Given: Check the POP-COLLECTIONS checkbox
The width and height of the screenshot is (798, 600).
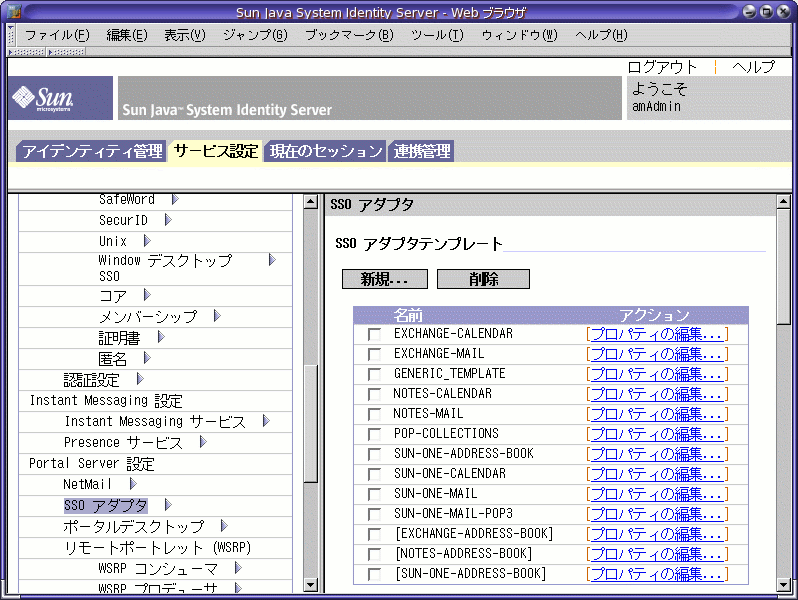Looking at the screenshot, I should click(x=374, y=434).
